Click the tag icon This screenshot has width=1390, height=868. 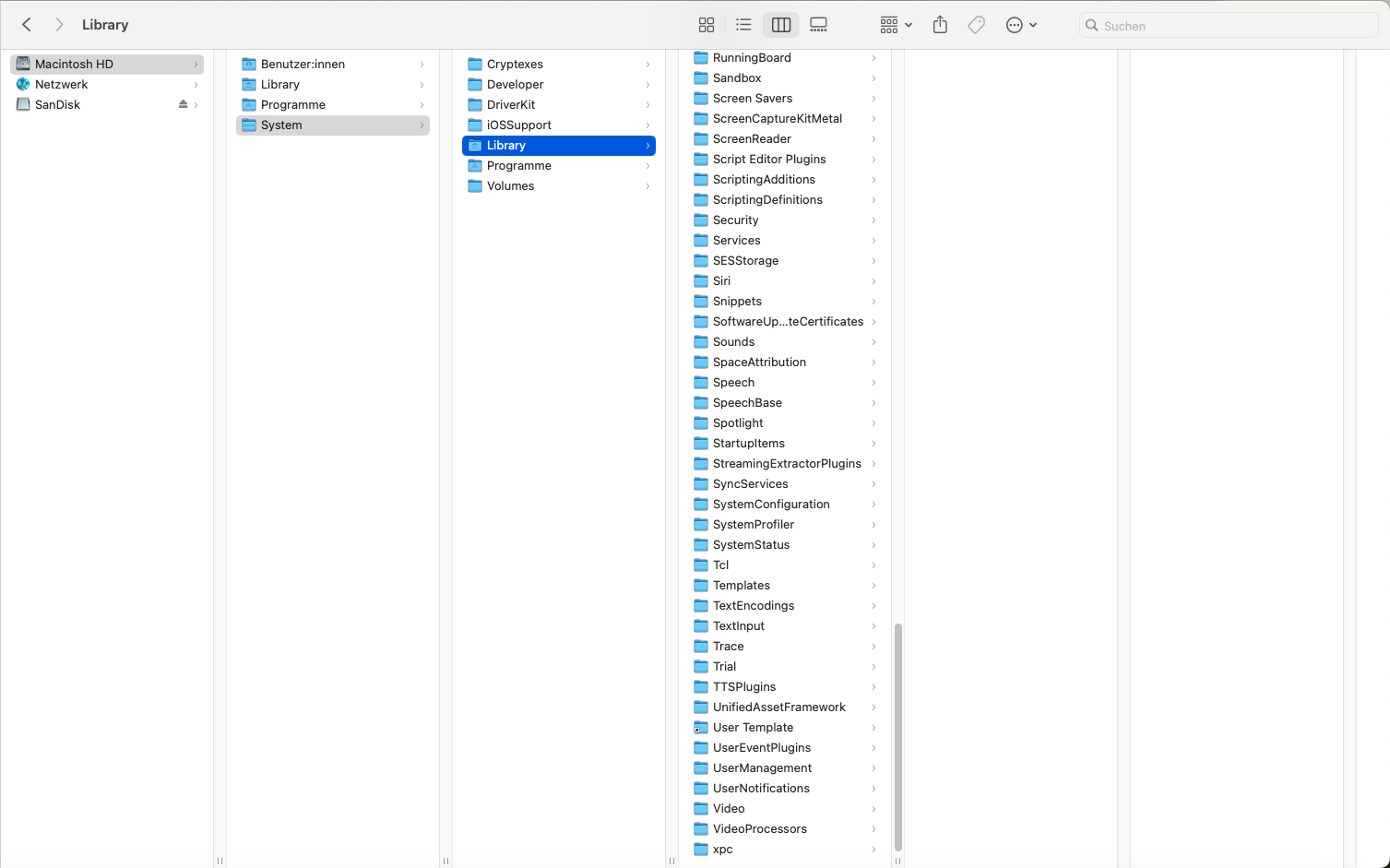pyautogui.click(x=976, y=25)
